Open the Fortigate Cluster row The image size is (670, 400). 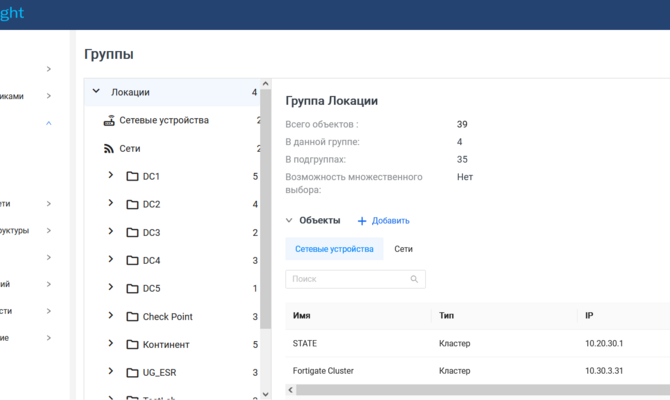pos(478,371)
